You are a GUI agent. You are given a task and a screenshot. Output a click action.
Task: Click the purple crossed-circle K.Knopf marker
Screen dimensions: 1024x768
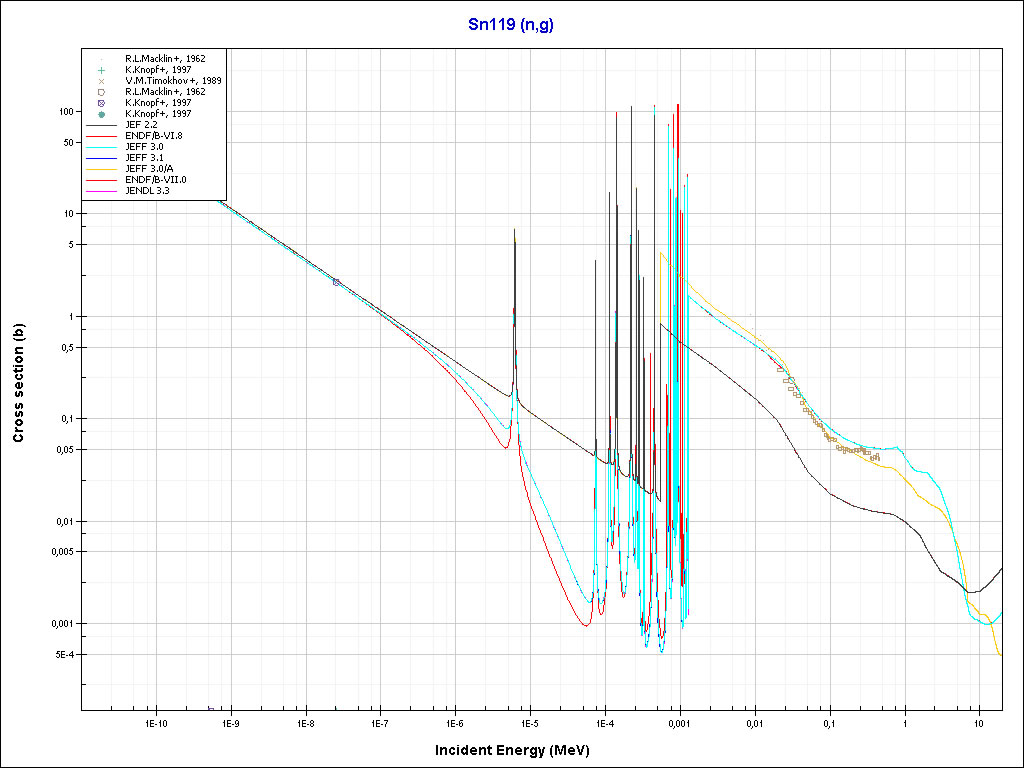click(102, 103)
